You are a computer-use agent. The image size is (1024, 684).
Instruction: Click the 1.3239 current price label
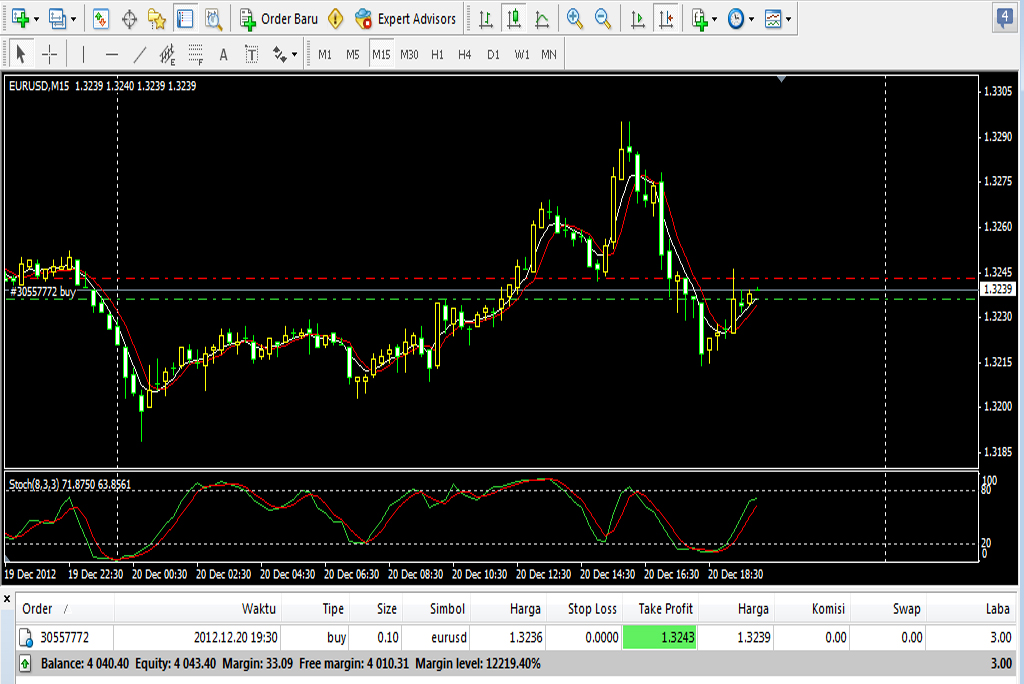click(x=997, y=289)
